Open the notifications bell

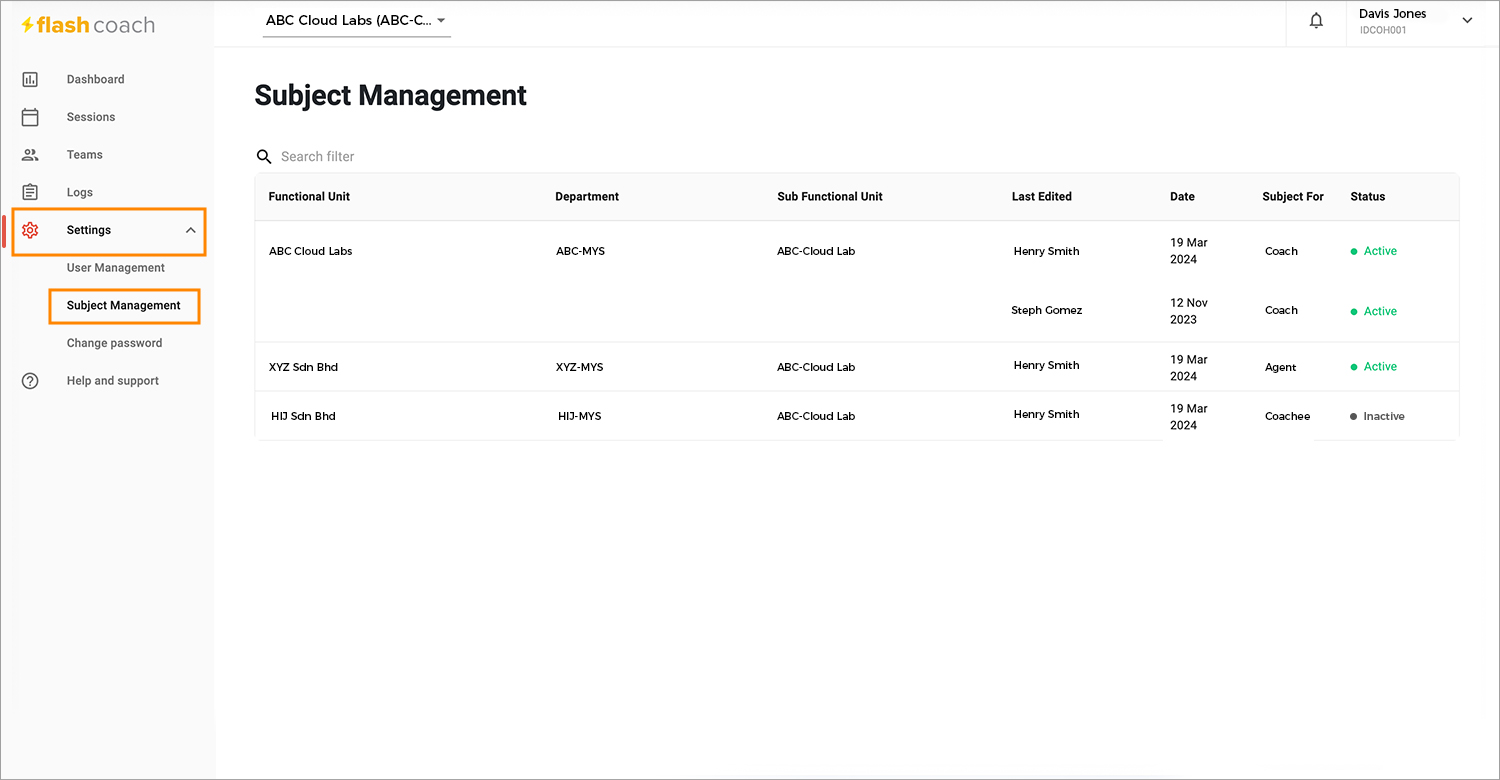[1317, 21]
